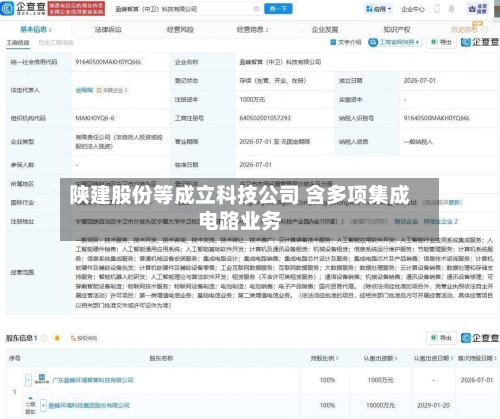
Task: Select the 工商信息 sub-tab
Action: 18,43
